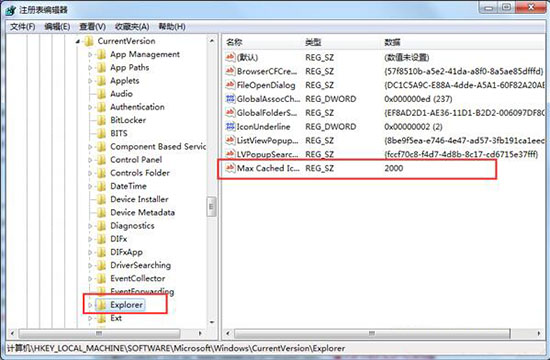The image size is (550, 360).
Task: Click the values pane scroll-right arrow
Action: [539, 333]
